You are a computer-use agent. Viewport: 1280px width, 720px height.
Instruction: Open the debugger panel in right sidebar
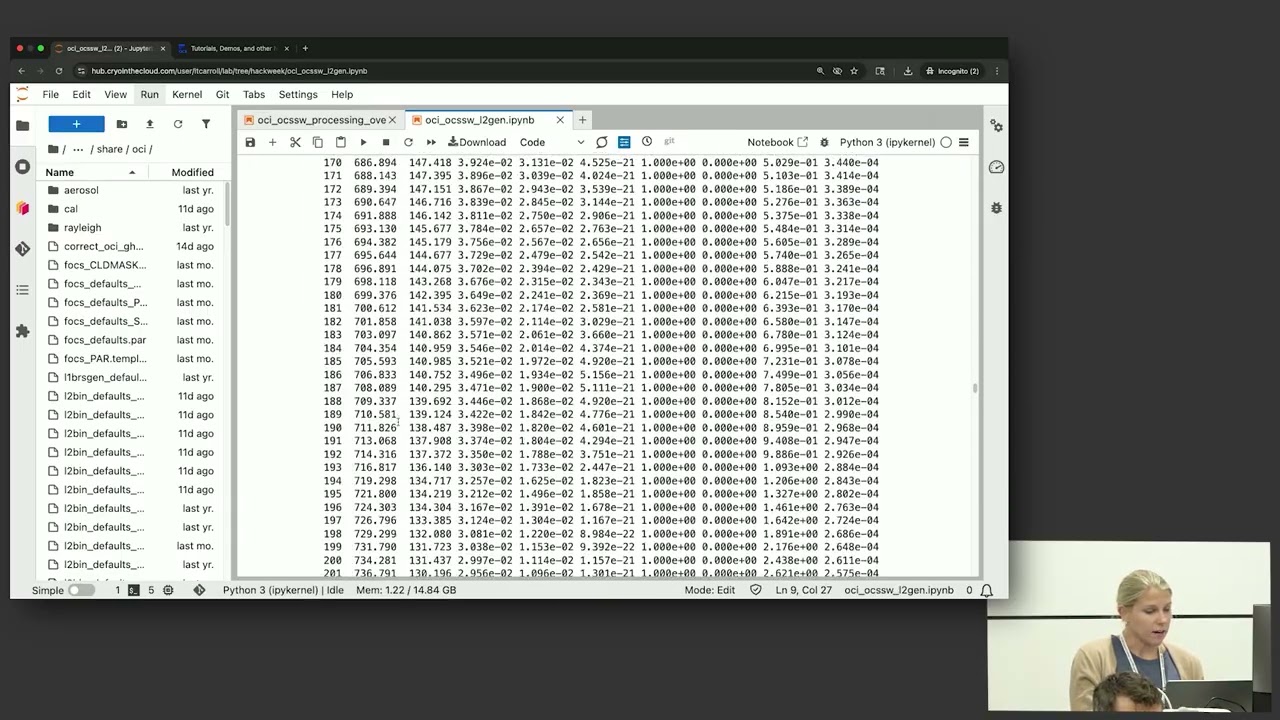click(x=996, y=208)
